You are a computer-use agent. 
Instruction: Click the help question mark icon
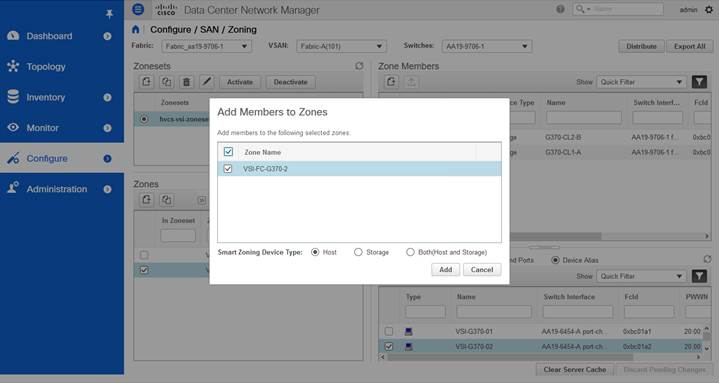pyautogui.click(x=560, y=9)
